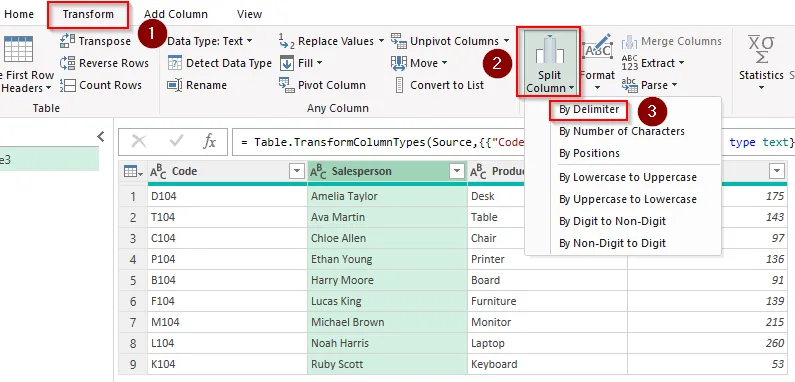Click the formula bar confirm checkmark icon

[176, 142]
